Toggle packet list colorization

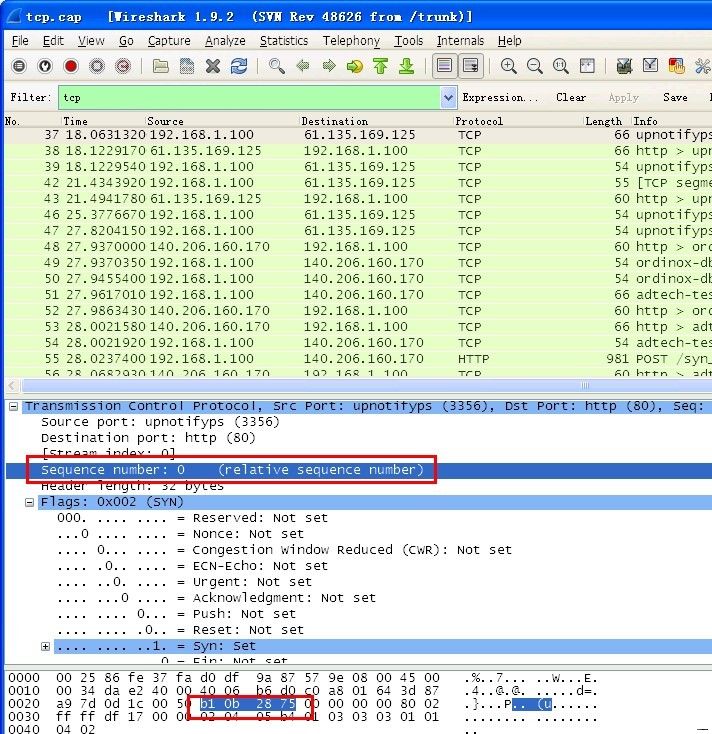444,66
